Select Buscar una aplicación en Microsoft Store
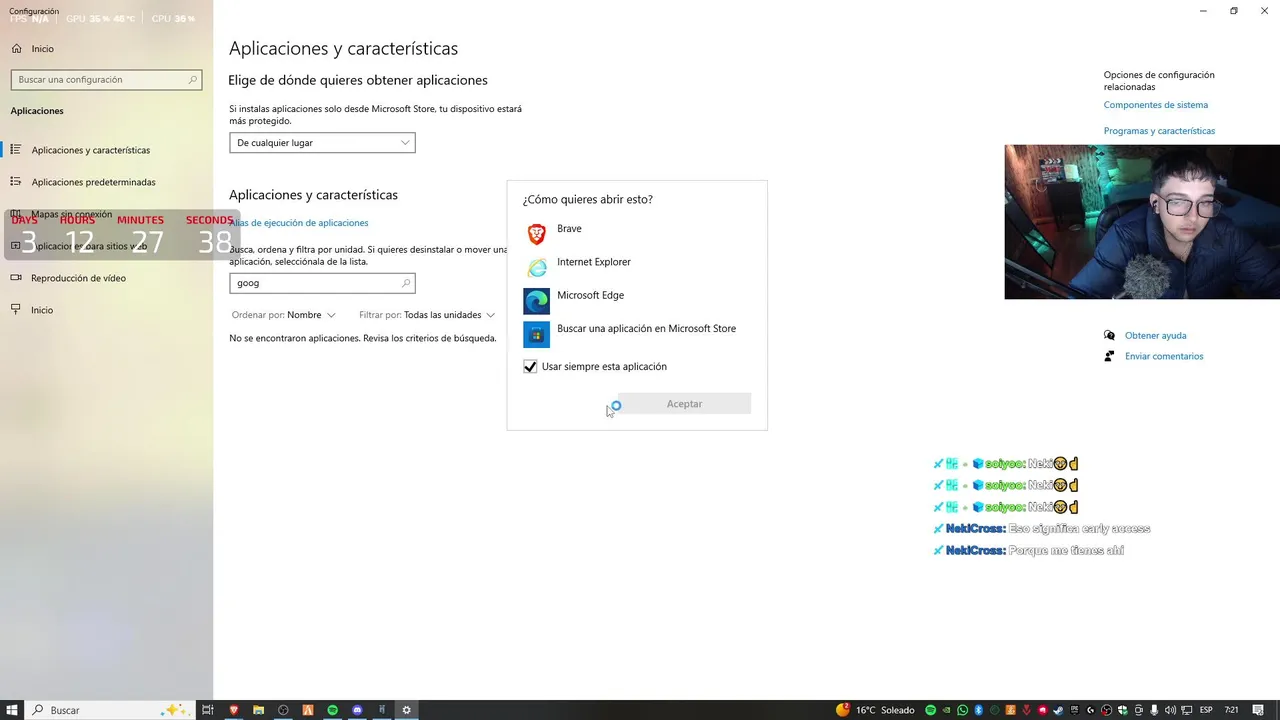Viewport: 1280px width, 720px height. (636, 333)
